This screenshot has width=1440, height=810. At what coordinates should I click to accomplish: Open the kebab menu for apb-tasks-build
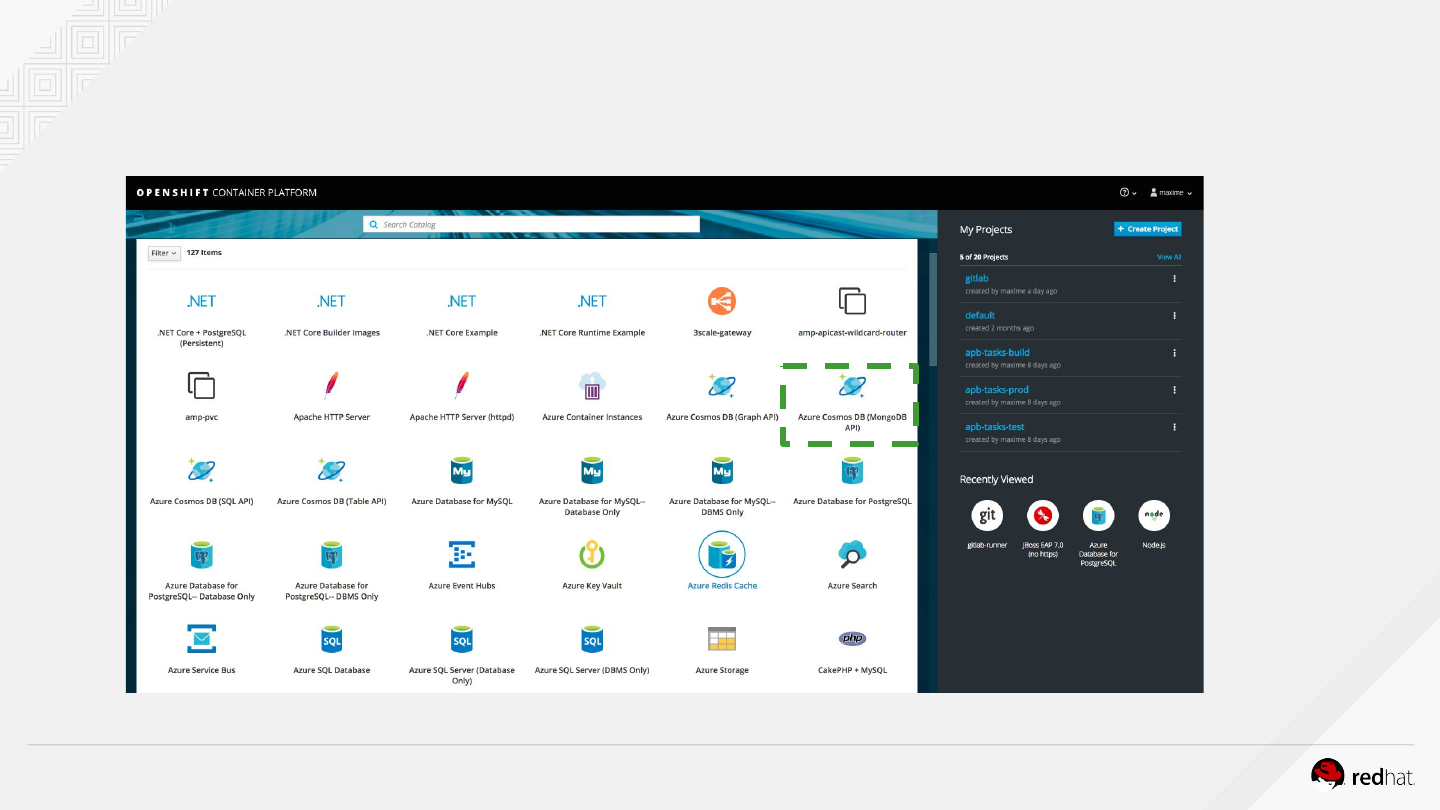tap(1174, 353)
